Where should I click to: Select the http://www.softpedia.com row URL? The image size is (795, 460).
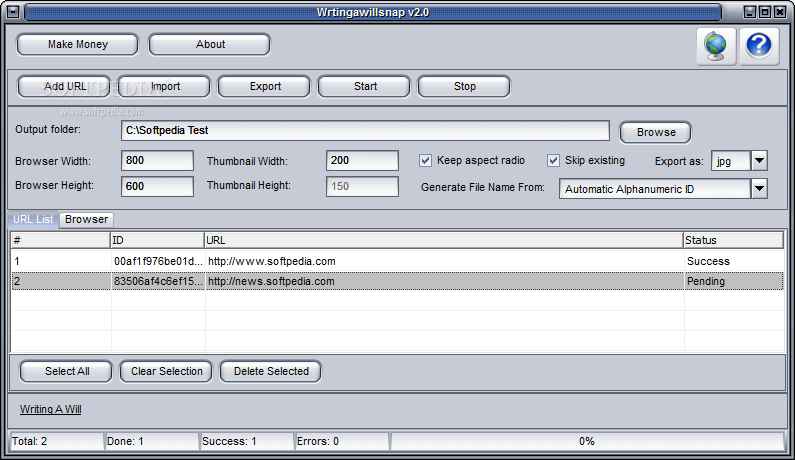[x=272, y=261]
